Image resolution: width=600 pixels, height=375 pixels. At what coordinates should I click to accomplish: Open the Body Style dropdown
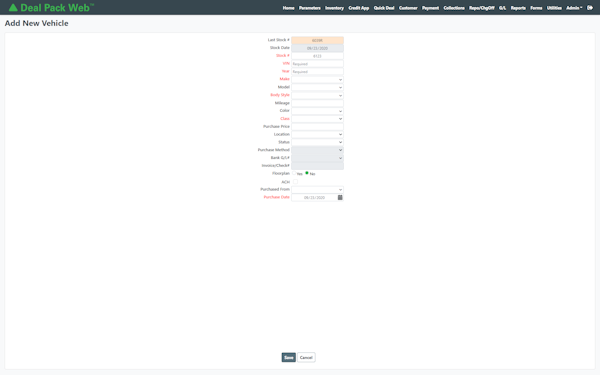click(317, 95)
